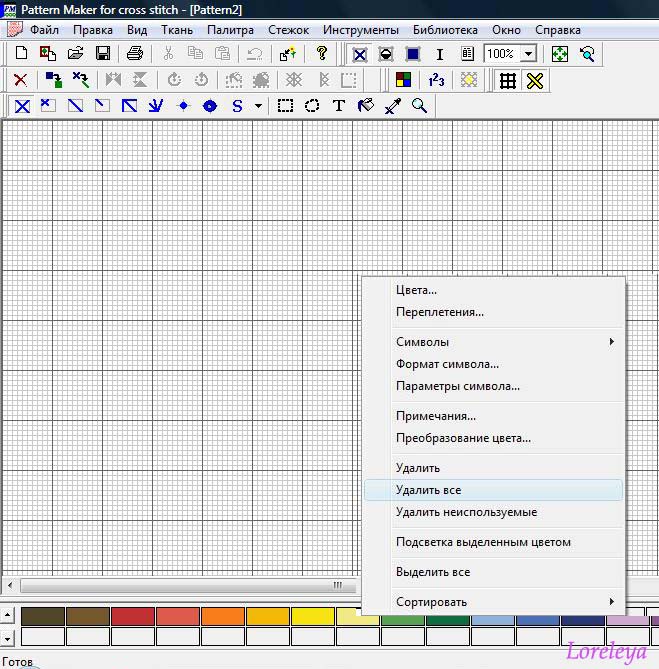
Task: Pick the orange palette color swatch
Action: pyautogui.click(x=223, y=616)
